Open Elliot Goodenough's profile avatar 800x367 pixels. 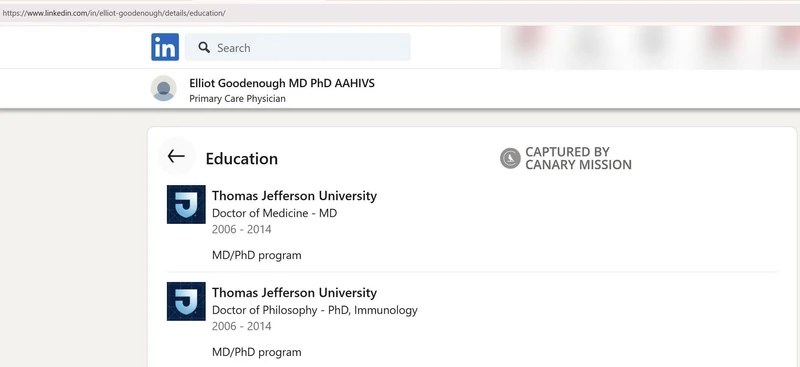pos(164,88)
